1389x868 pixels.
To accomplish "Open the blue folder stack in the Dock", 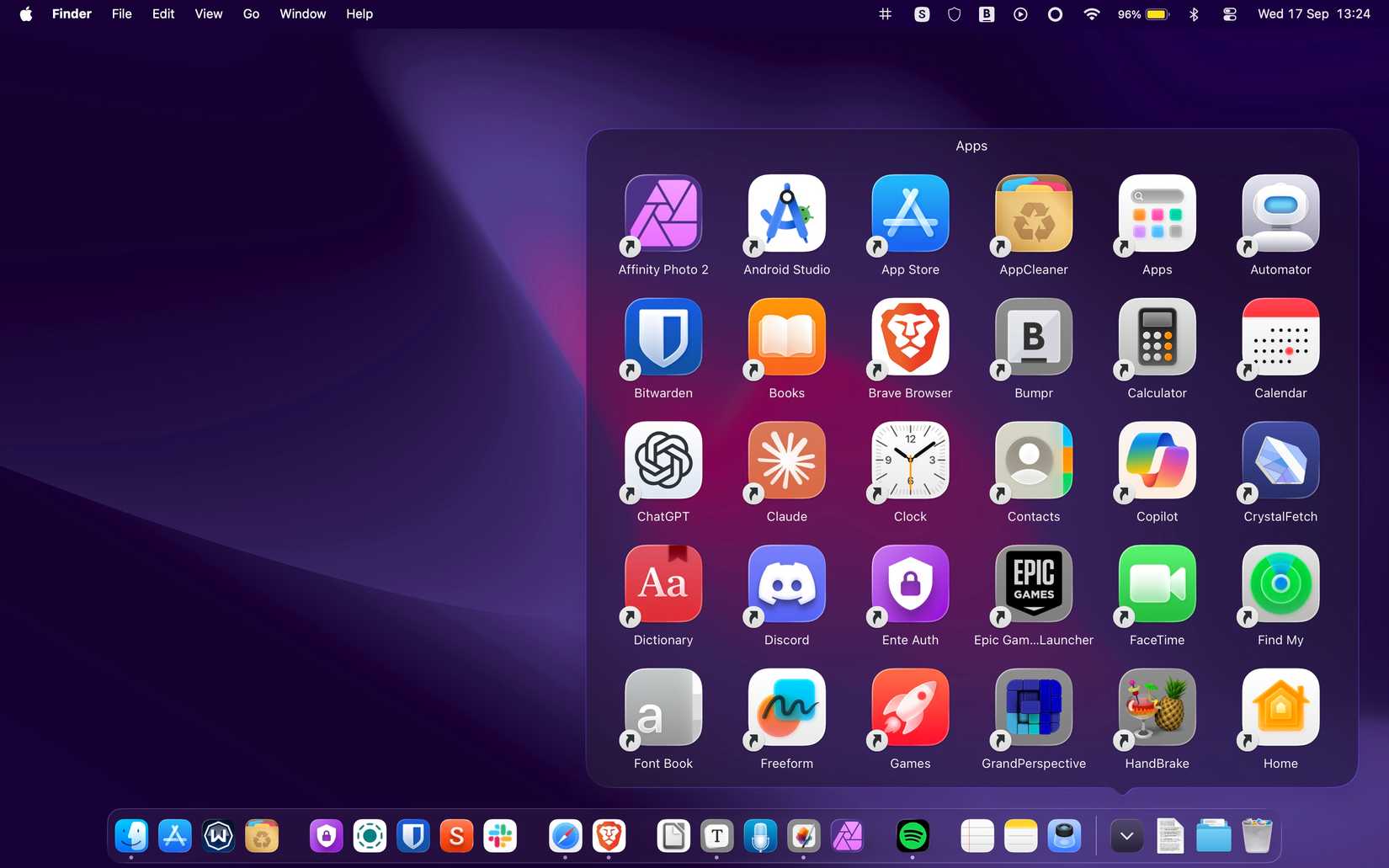I will coord(1213,836).
